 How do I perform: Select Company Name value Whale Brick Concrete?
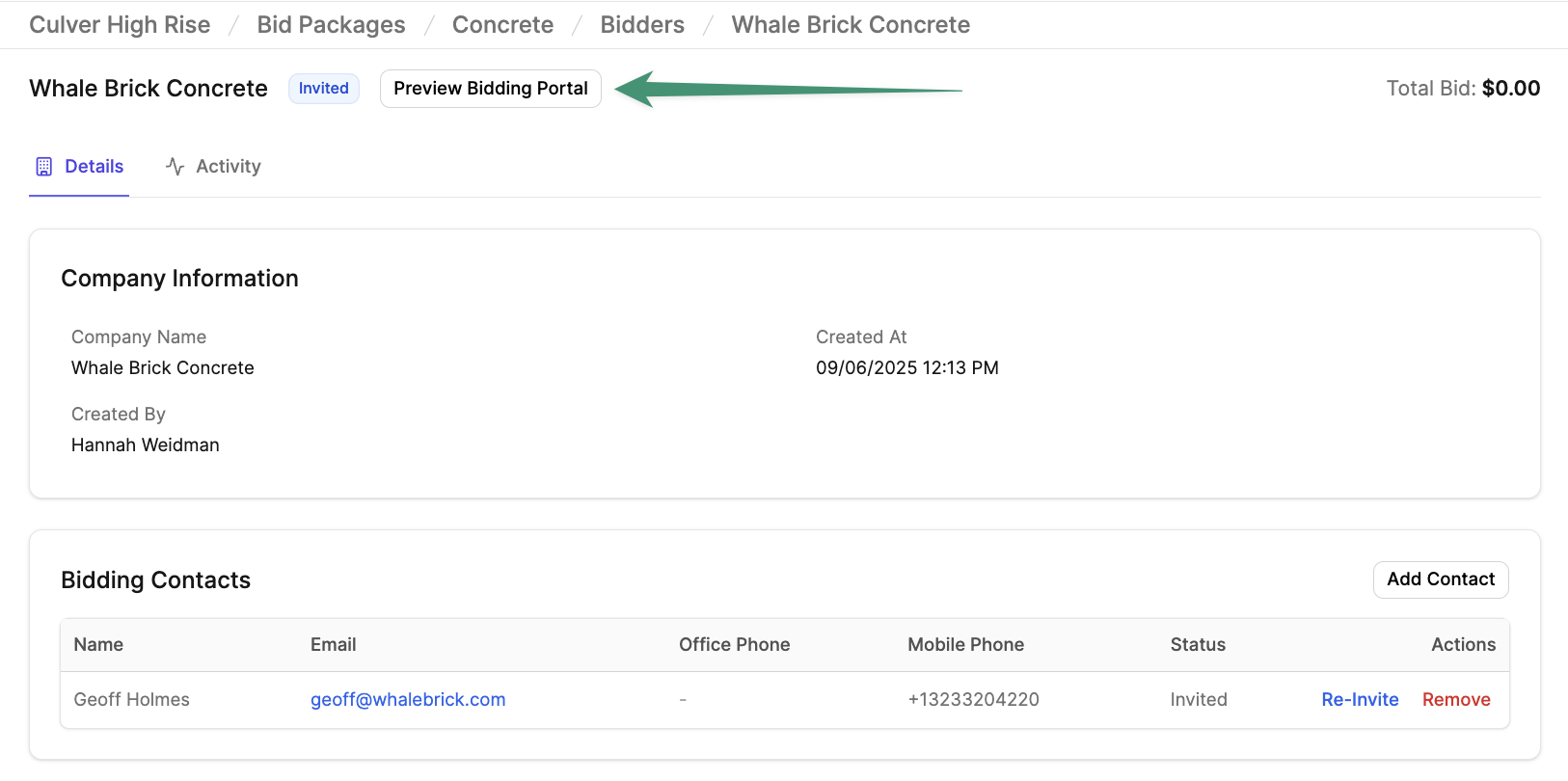point(163,368)
